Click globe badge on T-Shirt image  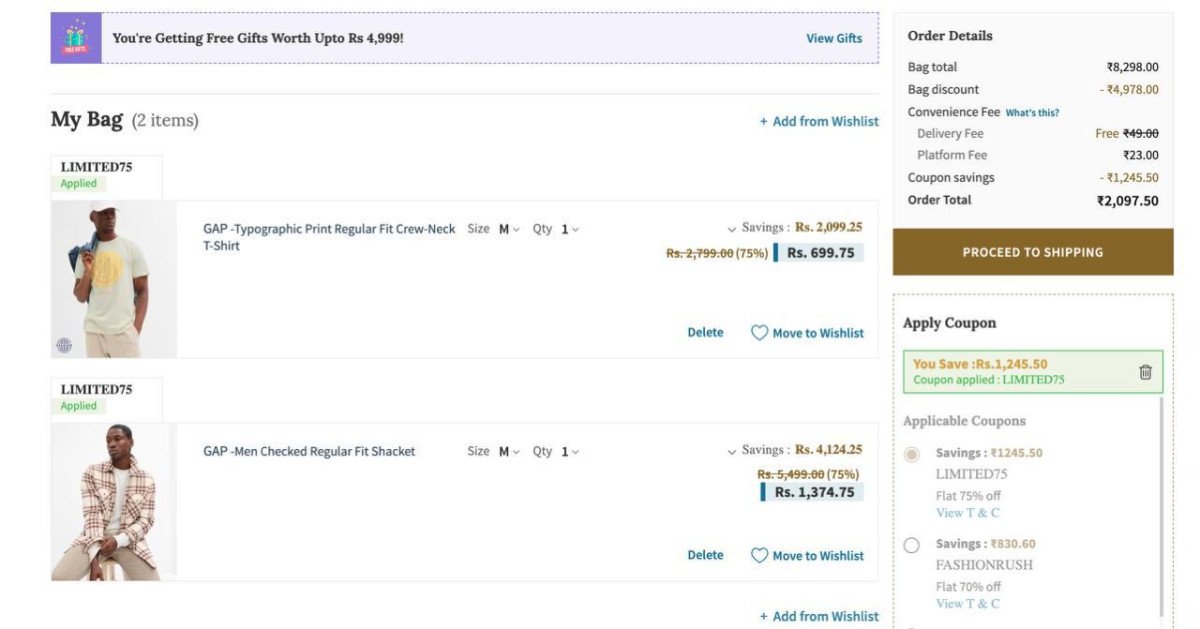tap(64, 345)
